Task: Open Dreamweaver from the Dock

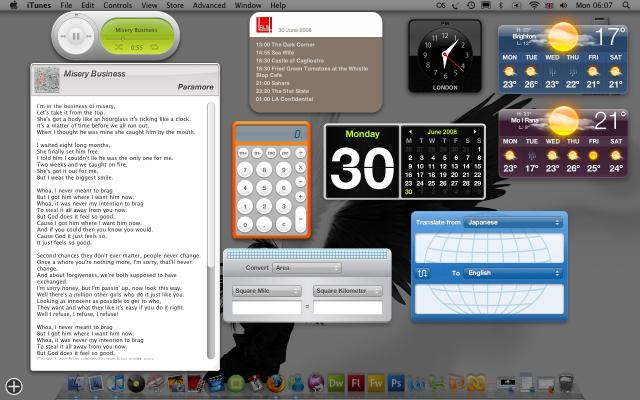Action: point(336,384)
